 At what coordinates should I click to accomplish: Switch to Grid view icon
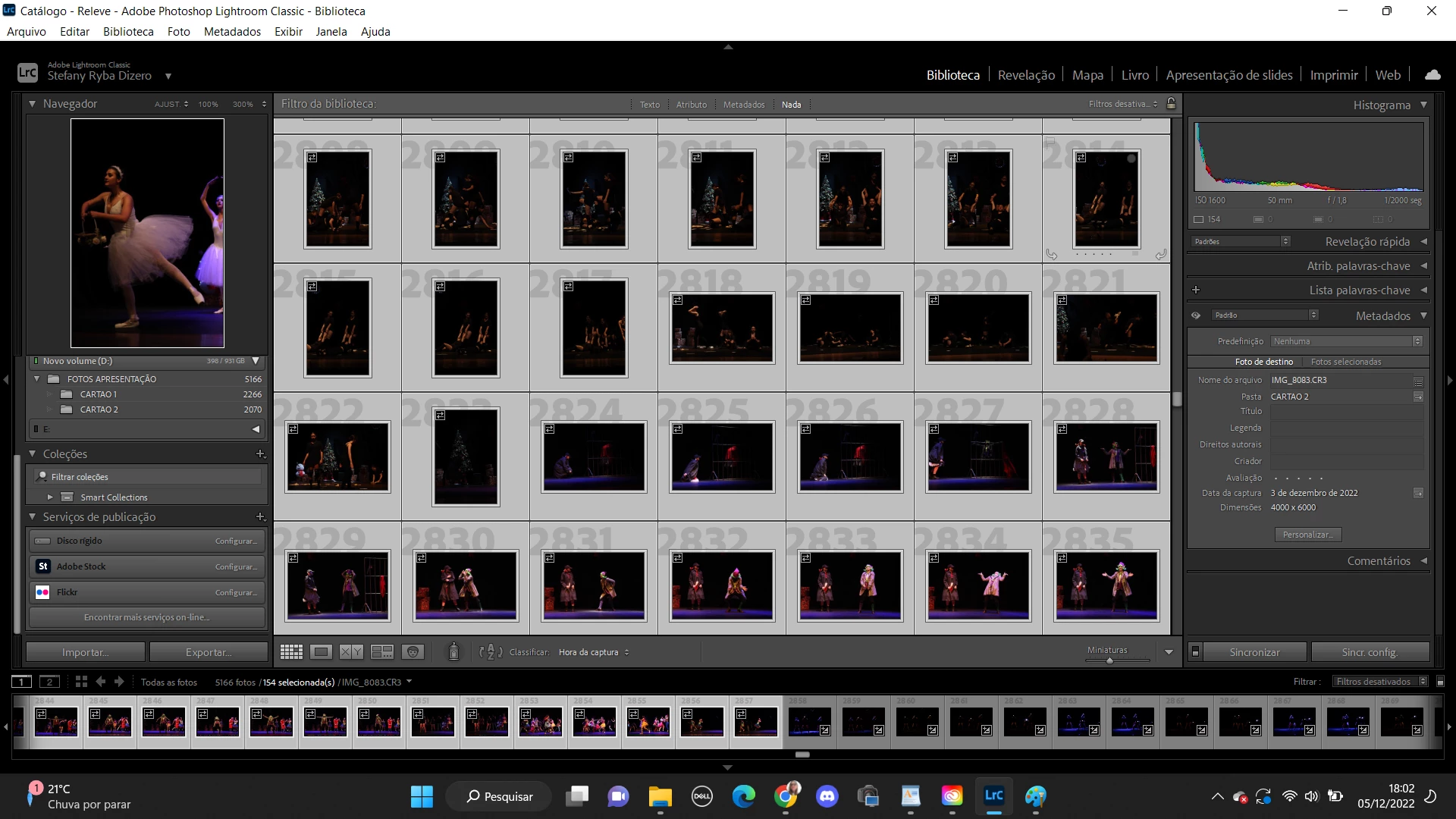click(291, 652)
